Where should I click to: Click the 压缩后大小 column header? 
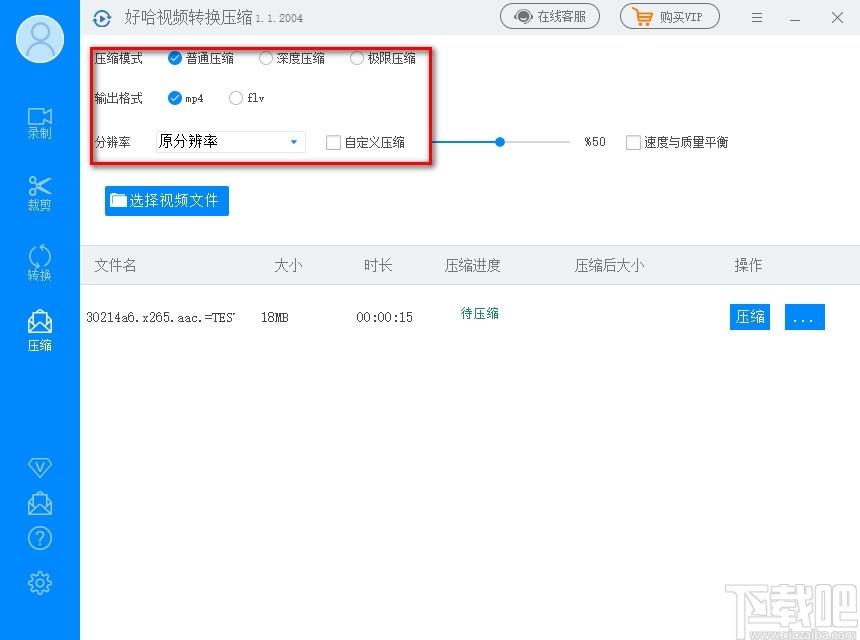click(x=609, y=265)
